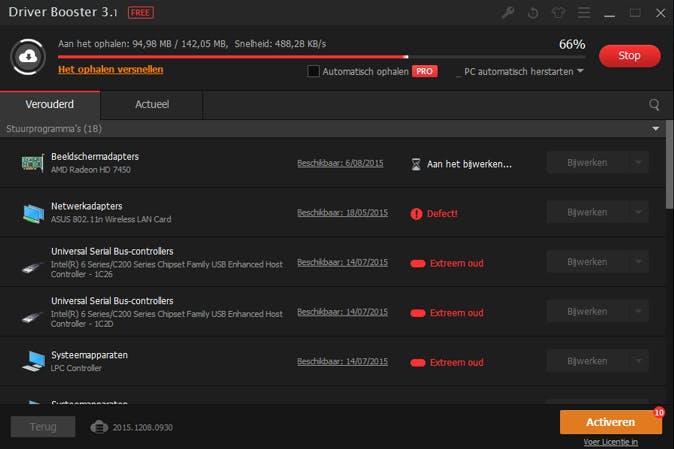
Task: Open the Het ophalen versnellen link
Action: point(110,70)
